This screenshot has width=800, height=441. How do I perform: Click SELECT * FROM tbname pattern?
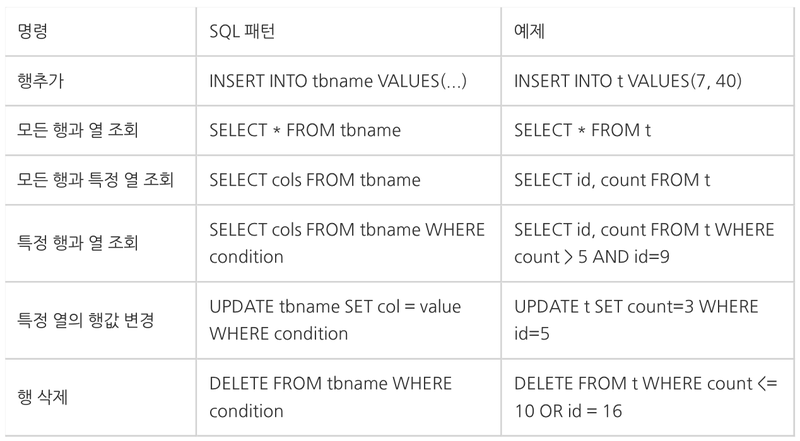click(305, 130)
